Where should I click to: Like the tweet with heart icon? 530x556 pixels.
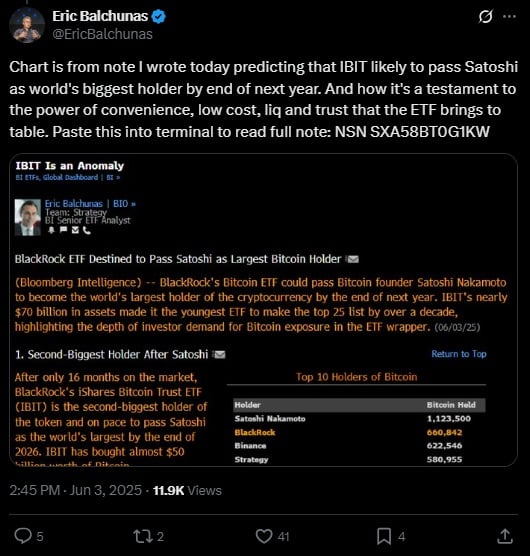pyautogui.click(x=264, y=536)
